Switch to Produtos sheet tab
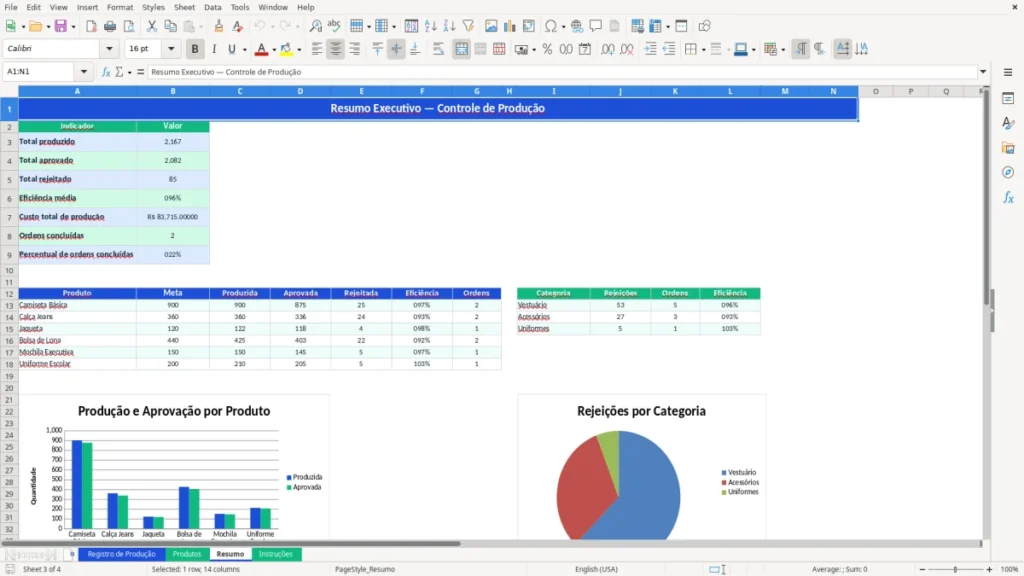The height and width of the screenshot is (576, 1024). (187, 554)
